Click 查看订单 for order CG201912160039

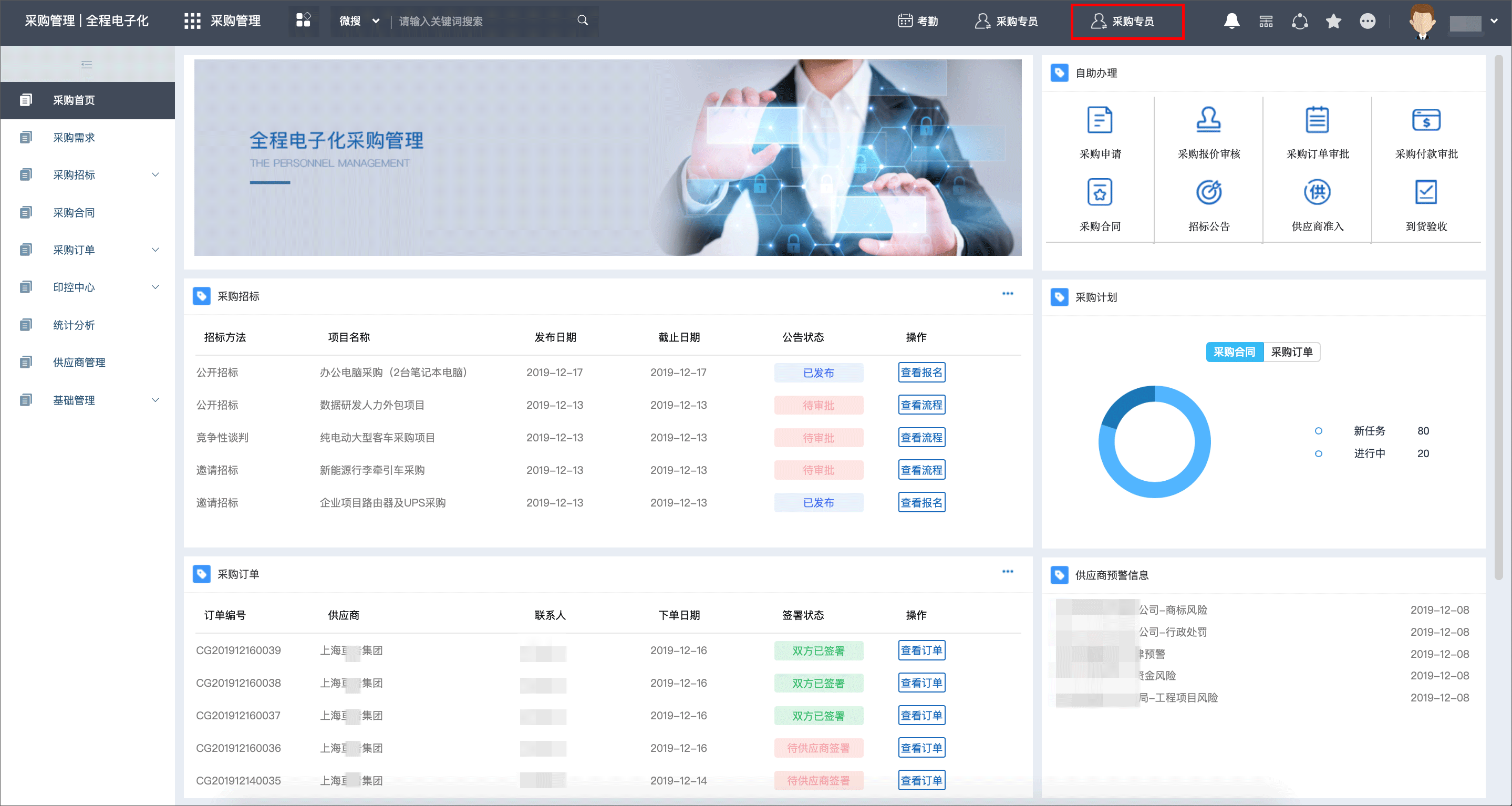[921, 650]
